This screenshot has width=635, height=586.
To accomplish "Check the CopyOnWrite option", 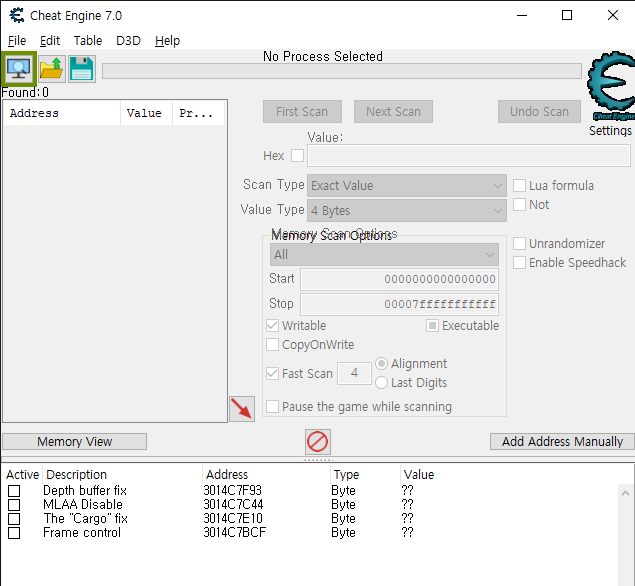I will [x=272, y=345].
